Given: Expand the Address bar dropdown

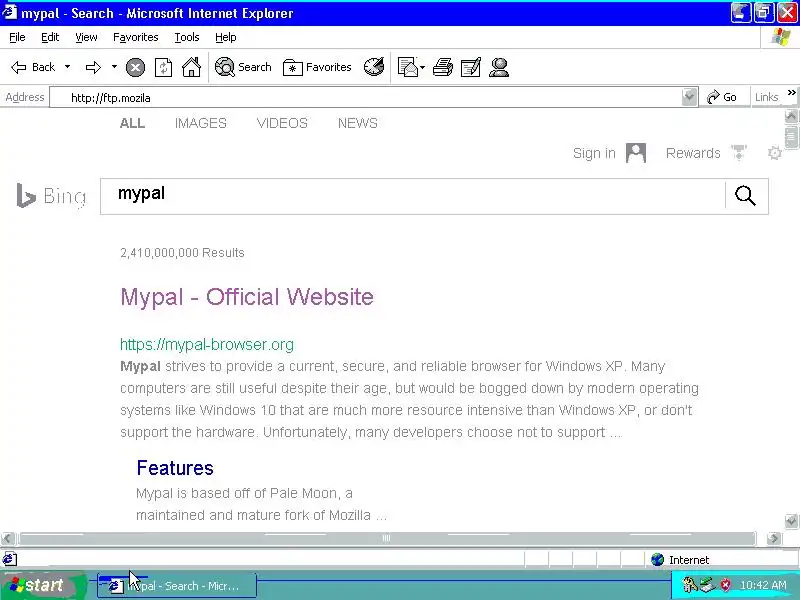Looking at the screenshot, I should click(689, 97).
